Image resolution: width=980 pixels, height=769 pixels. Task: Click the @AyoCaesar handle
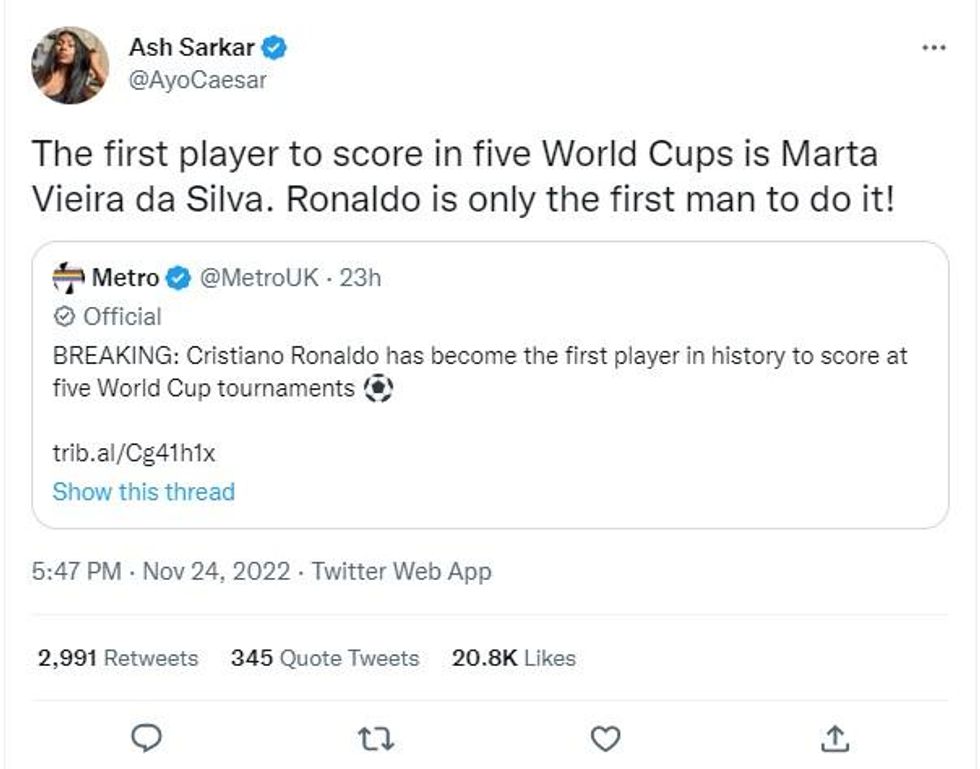pyautogui.click(x=198, y=80)
